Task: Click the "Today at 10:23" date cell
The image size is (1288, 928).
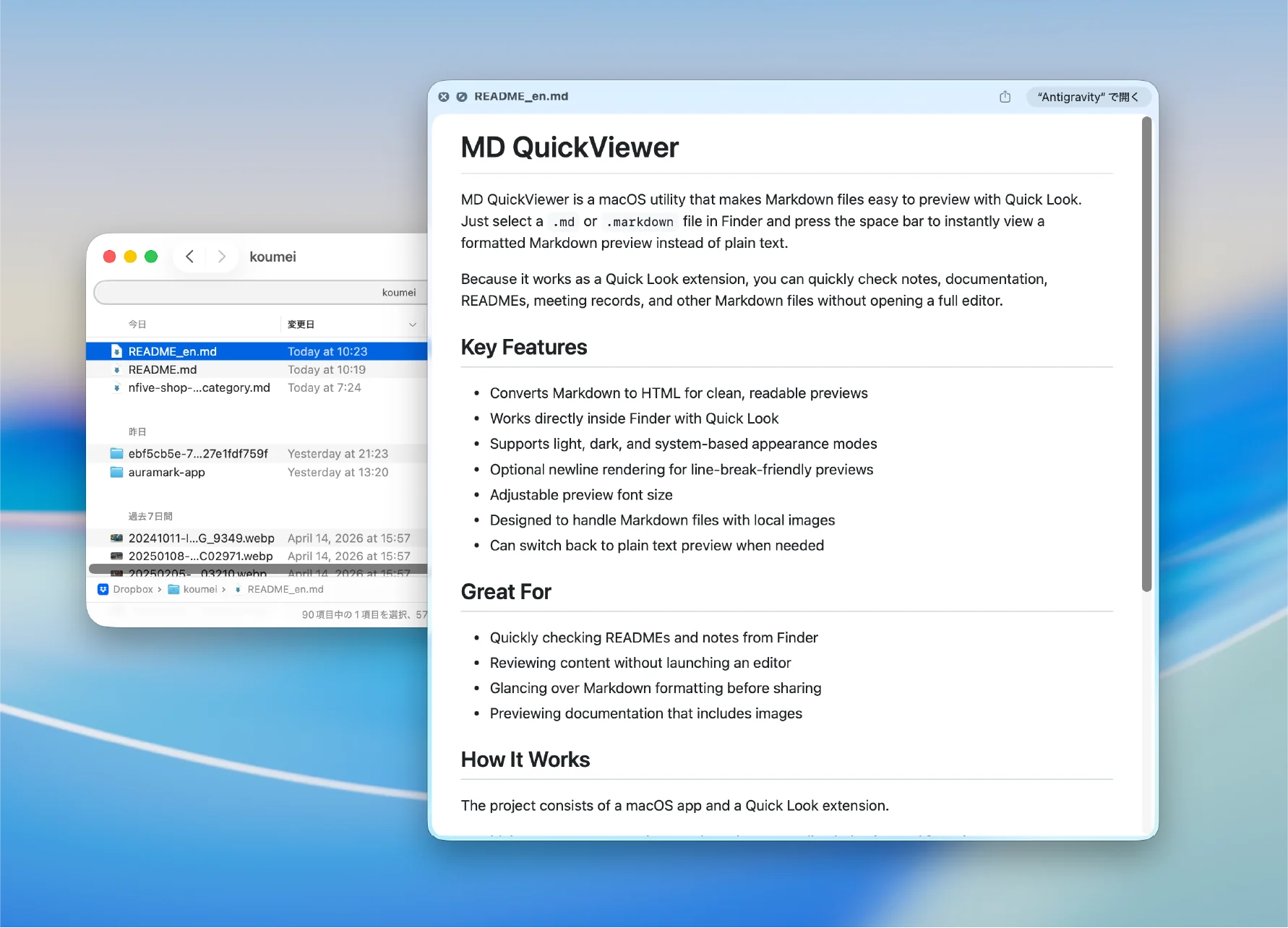Action: pos(327,351)
